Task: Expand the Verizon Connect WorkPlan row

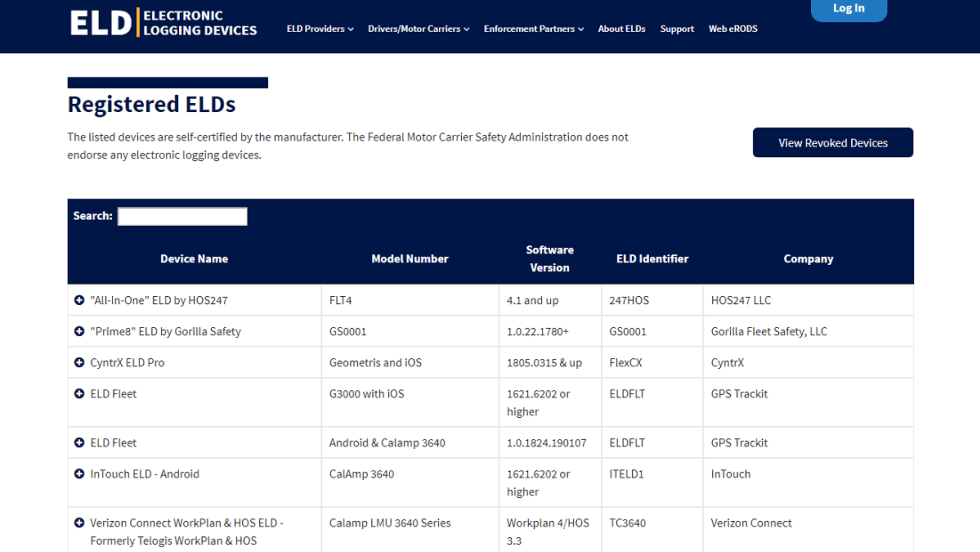Action: click(79, 522)
